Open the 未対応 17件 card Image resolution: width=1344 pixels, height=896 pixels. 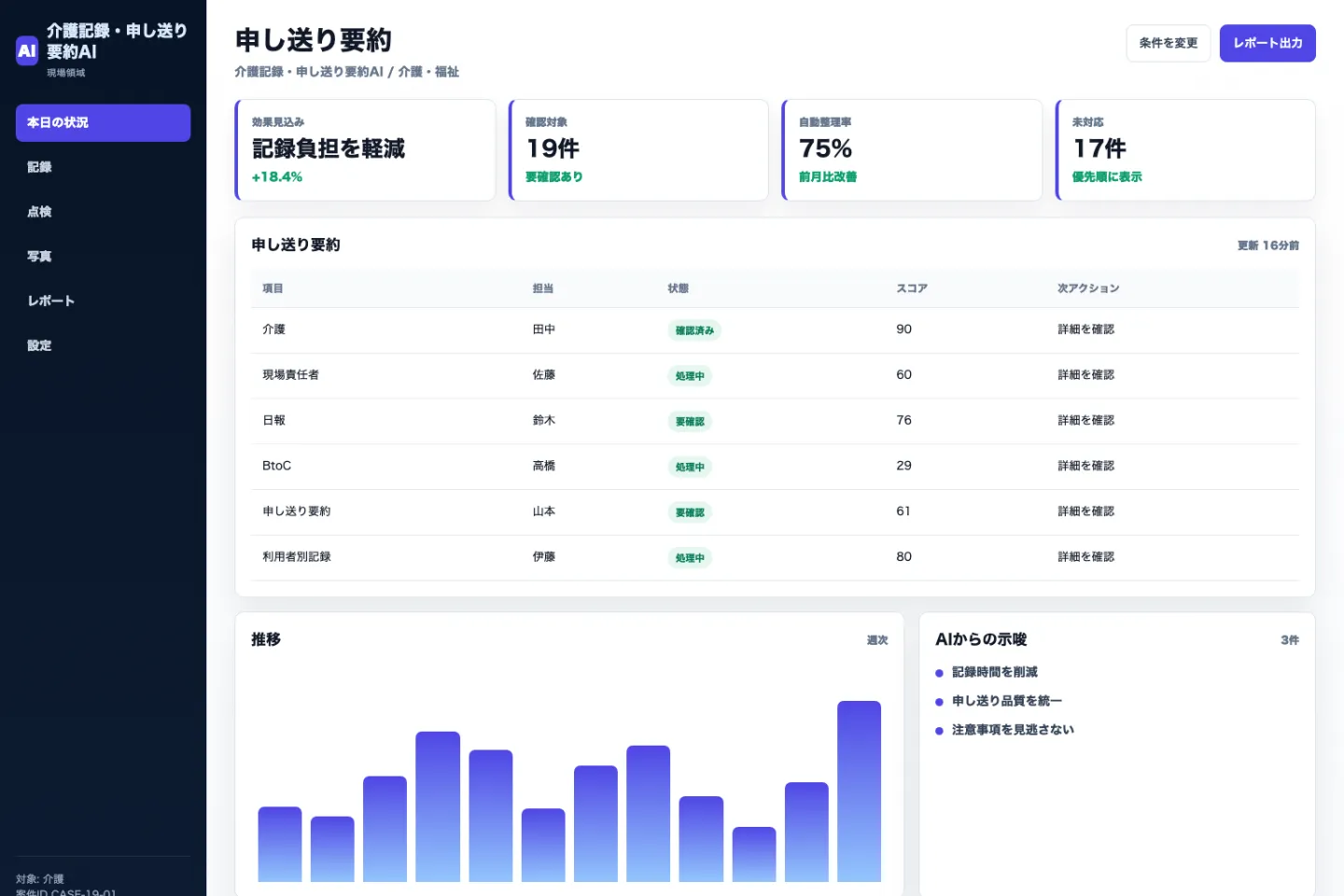[1185, 149]
